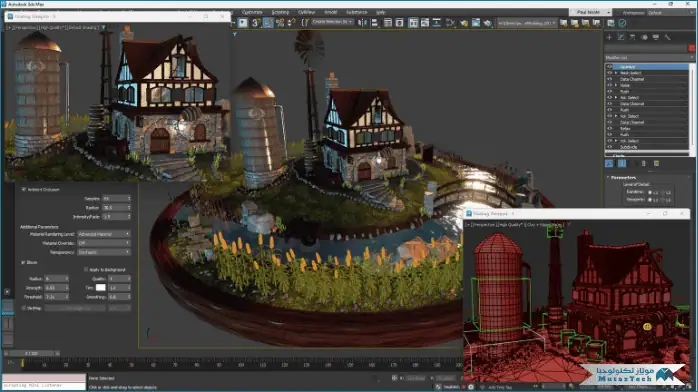Toggle the Ambient Occlusion checkbox
This screenshot has height=392, width=698.
pyautogui.click(x=24, y=189)
